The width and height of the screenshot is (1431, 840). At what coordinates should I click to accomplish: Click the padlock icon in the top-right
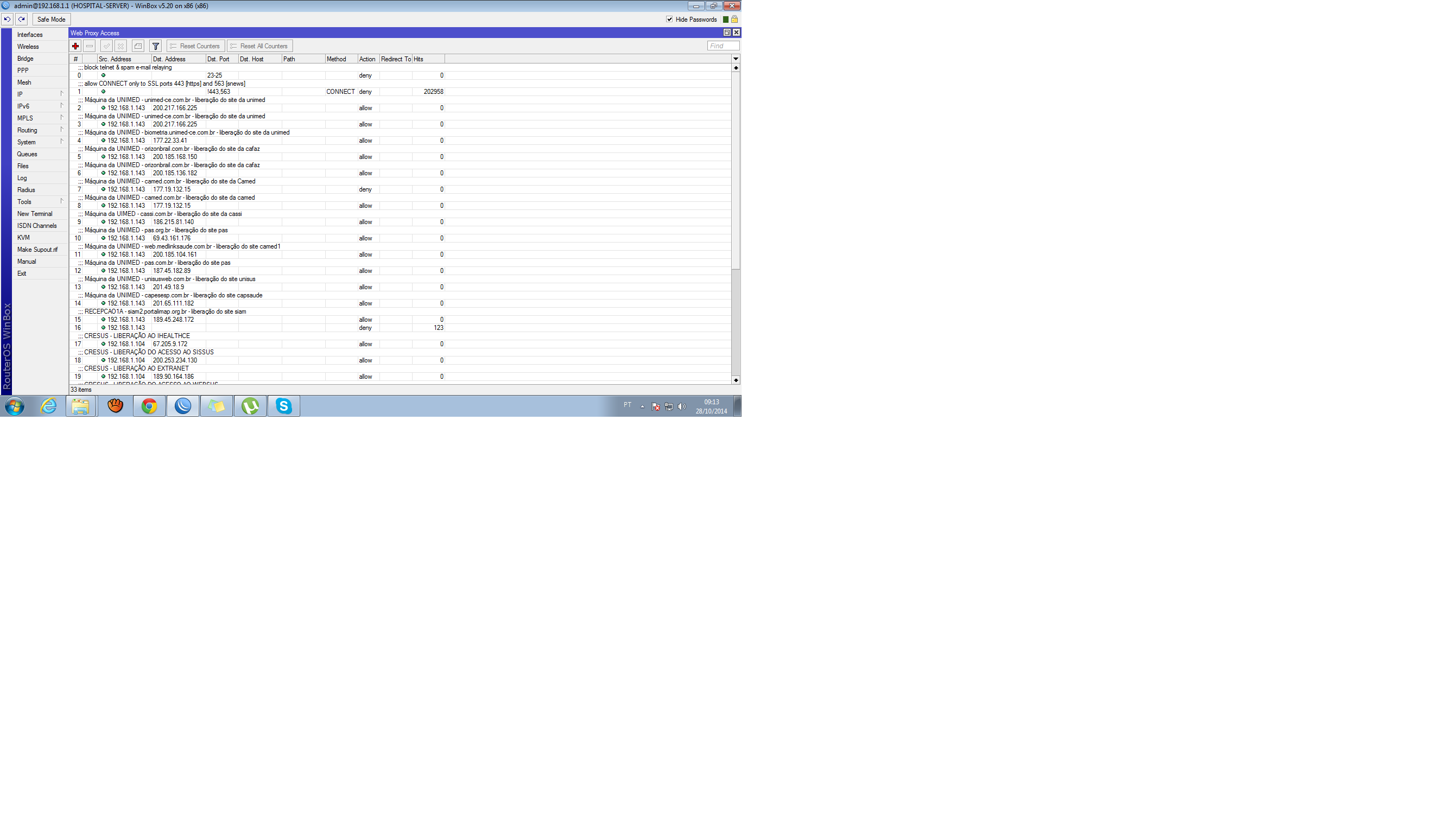(x=735, y=20)
